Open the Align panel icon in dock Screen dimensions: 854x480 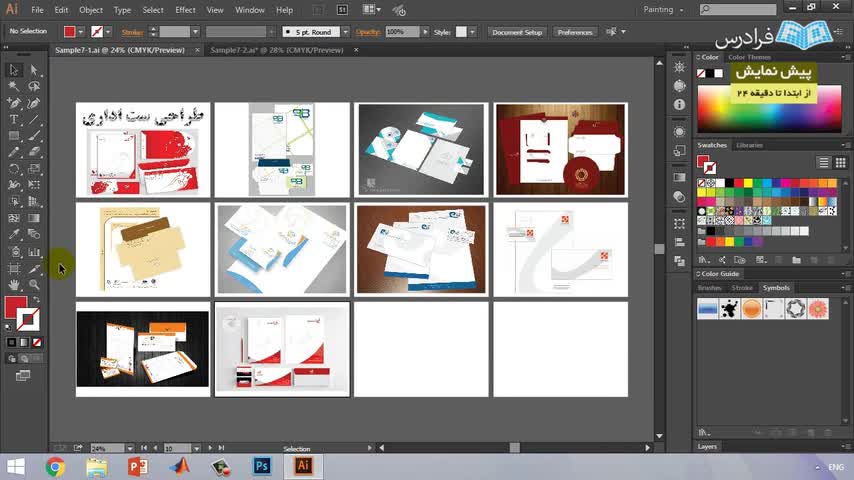(x=679, y=242)
